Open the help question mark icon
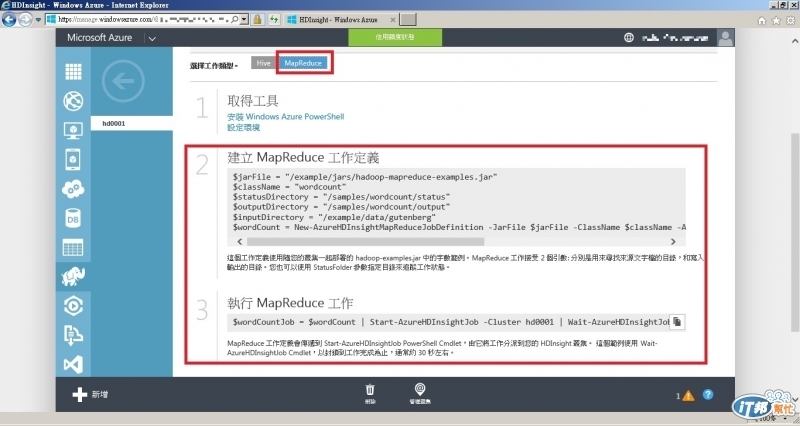The image size is (800, 426). pos(708,394)
